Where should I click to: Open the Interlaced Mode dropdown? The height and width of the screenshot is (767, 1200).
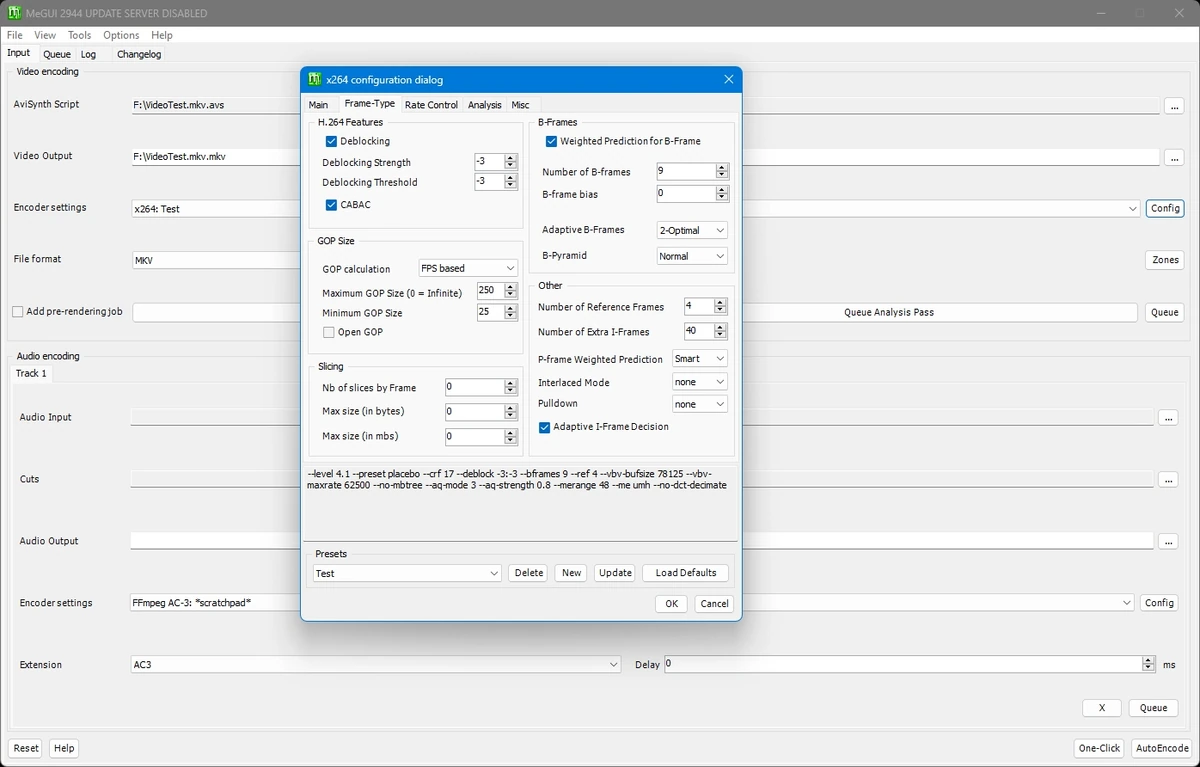pos(700,382)
